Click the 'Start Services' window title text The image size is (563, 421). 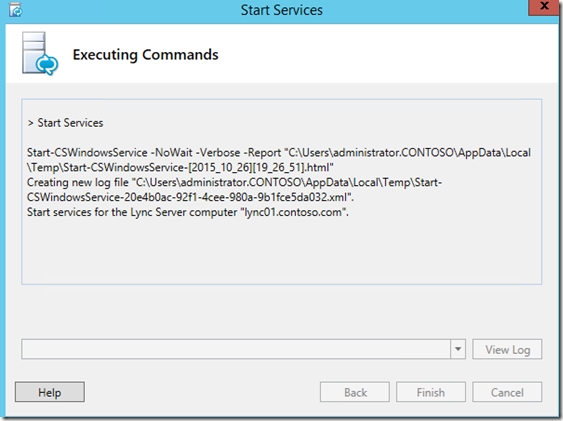[x=282, y=10]
